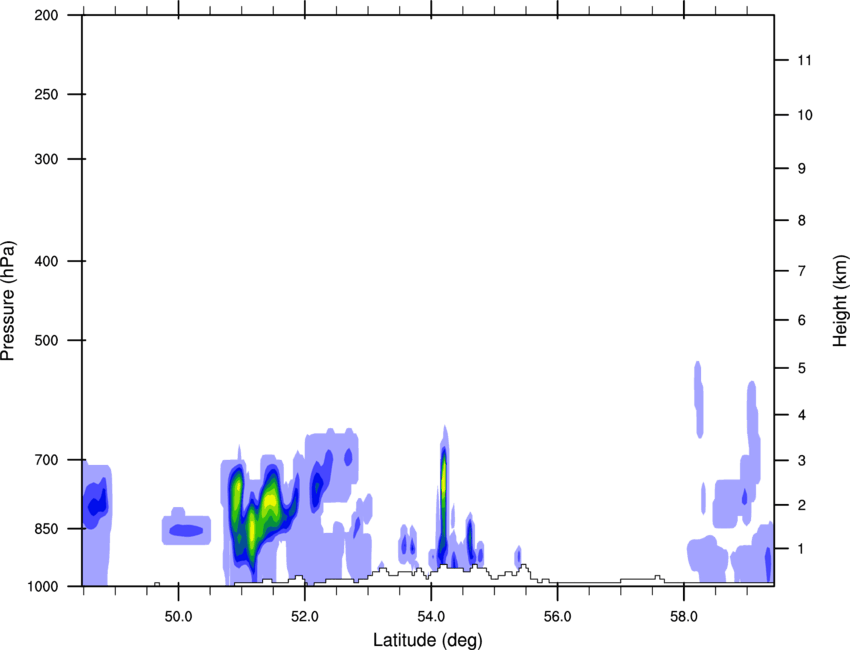Click the 11 km height label
Image resolution: width=850 pixels, height=650 pixels.
click(805, 60)
